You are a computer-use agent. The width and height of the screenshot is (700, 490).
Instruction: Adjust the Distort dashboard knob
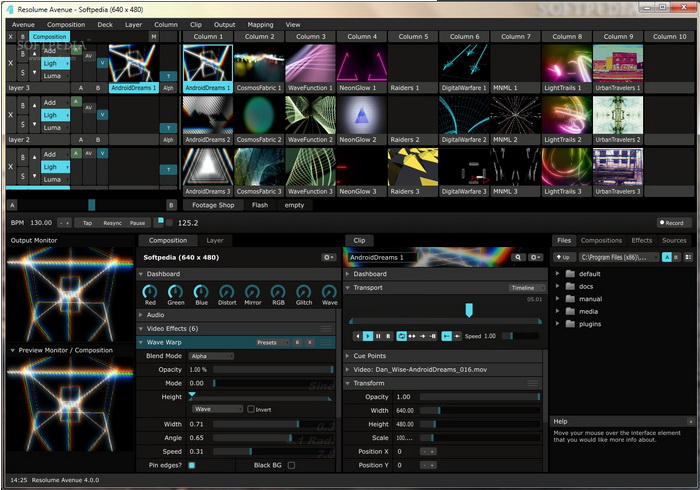pos(227,292)
